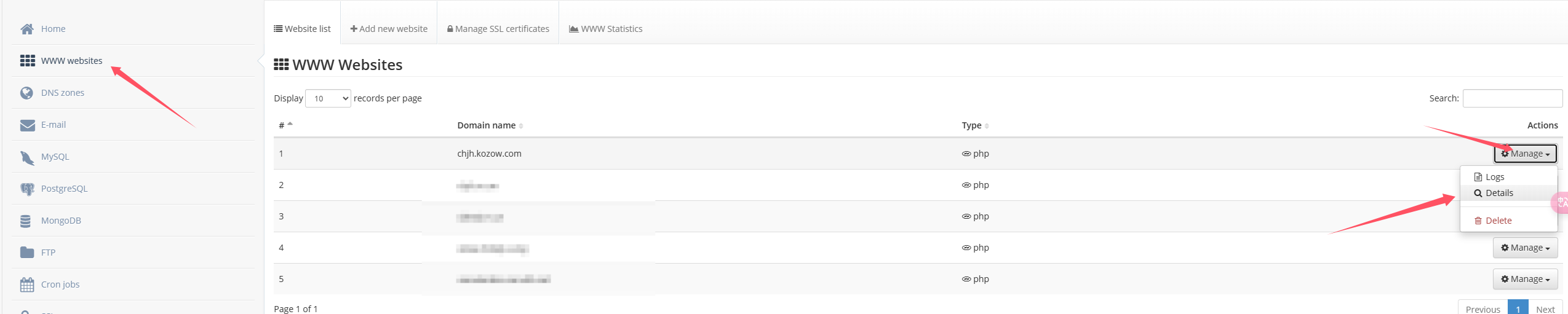Open the records per page dropdown
This screenshot has width=1568, height=314.
pyautogui.click(x=328, y=98)
